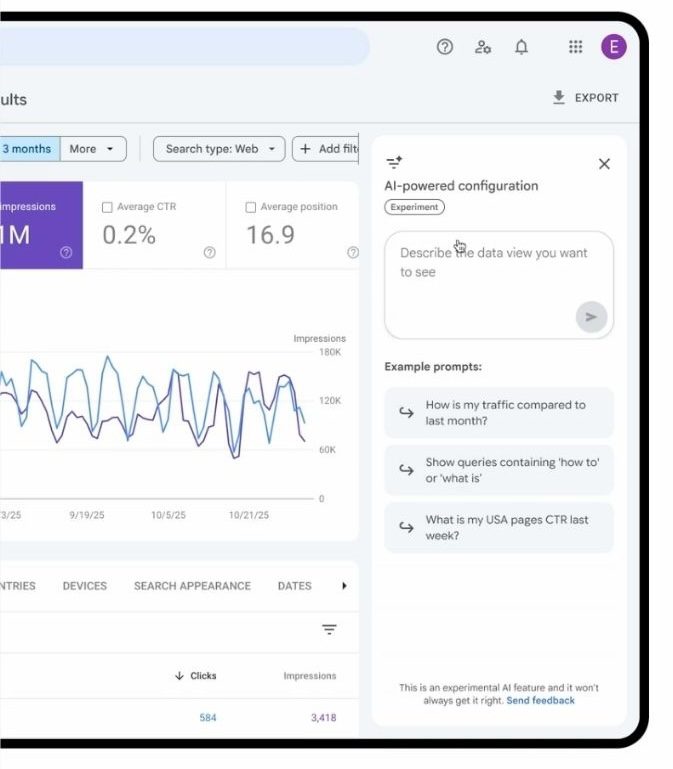Switch to the Search Appearance tab

point(192,586)
